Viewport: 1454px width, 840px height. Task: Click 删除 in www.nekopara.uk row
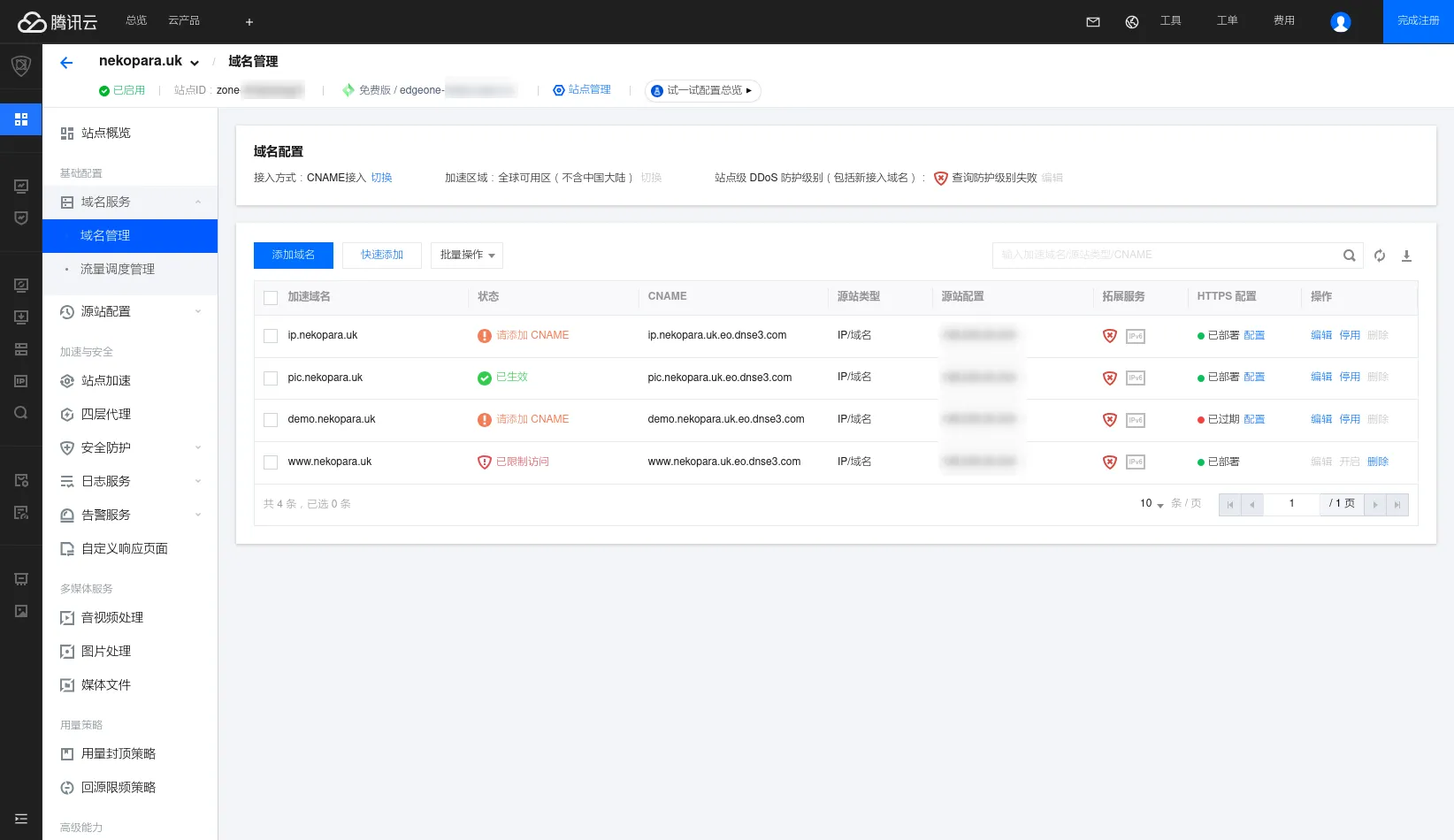coord(1378,462)
